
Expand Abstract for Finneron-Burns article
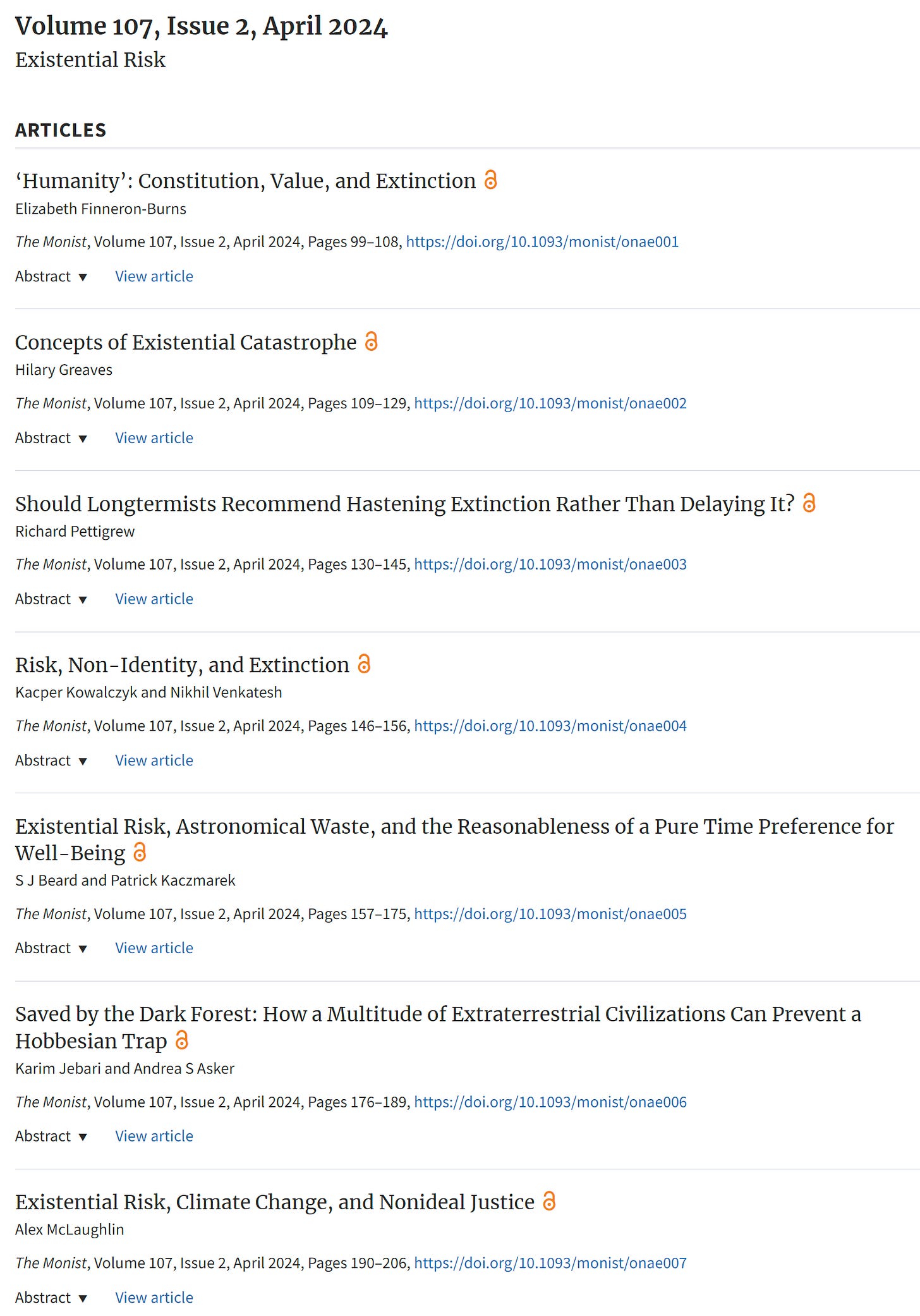(51, 277)
